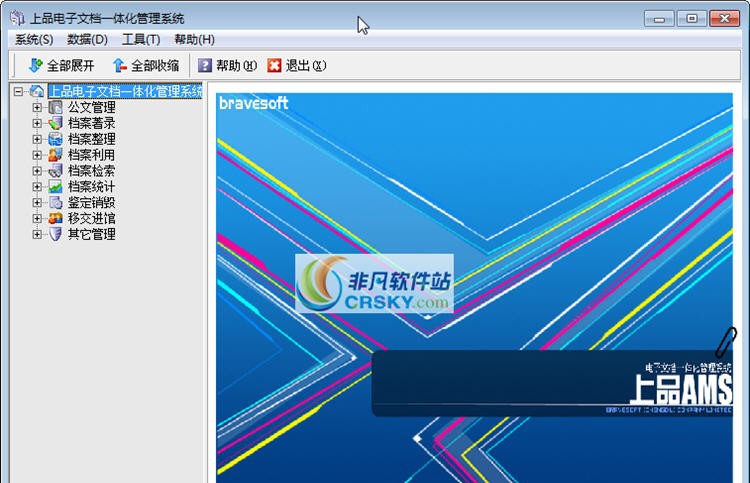Click the 全部展开 toolbar button label
Screen dimensions: 750x483
[71, 66]
